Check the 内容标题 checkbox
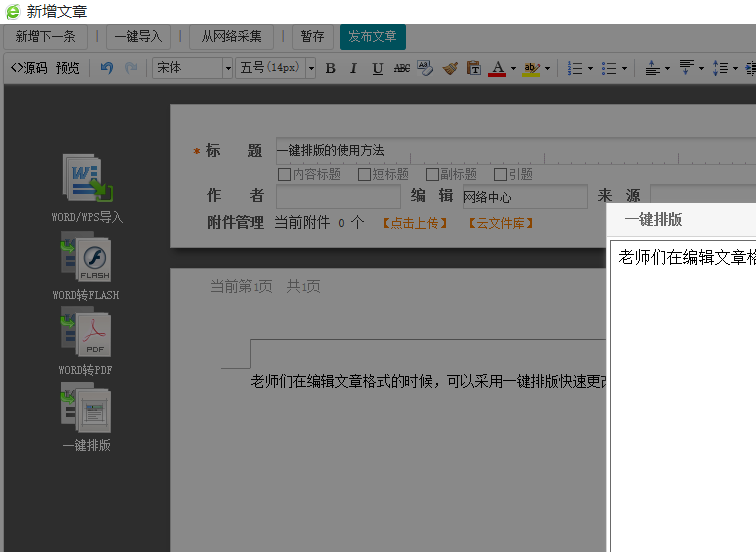Image resolution: width=756 pixels, height=552 pixels. tap(284, 174)
